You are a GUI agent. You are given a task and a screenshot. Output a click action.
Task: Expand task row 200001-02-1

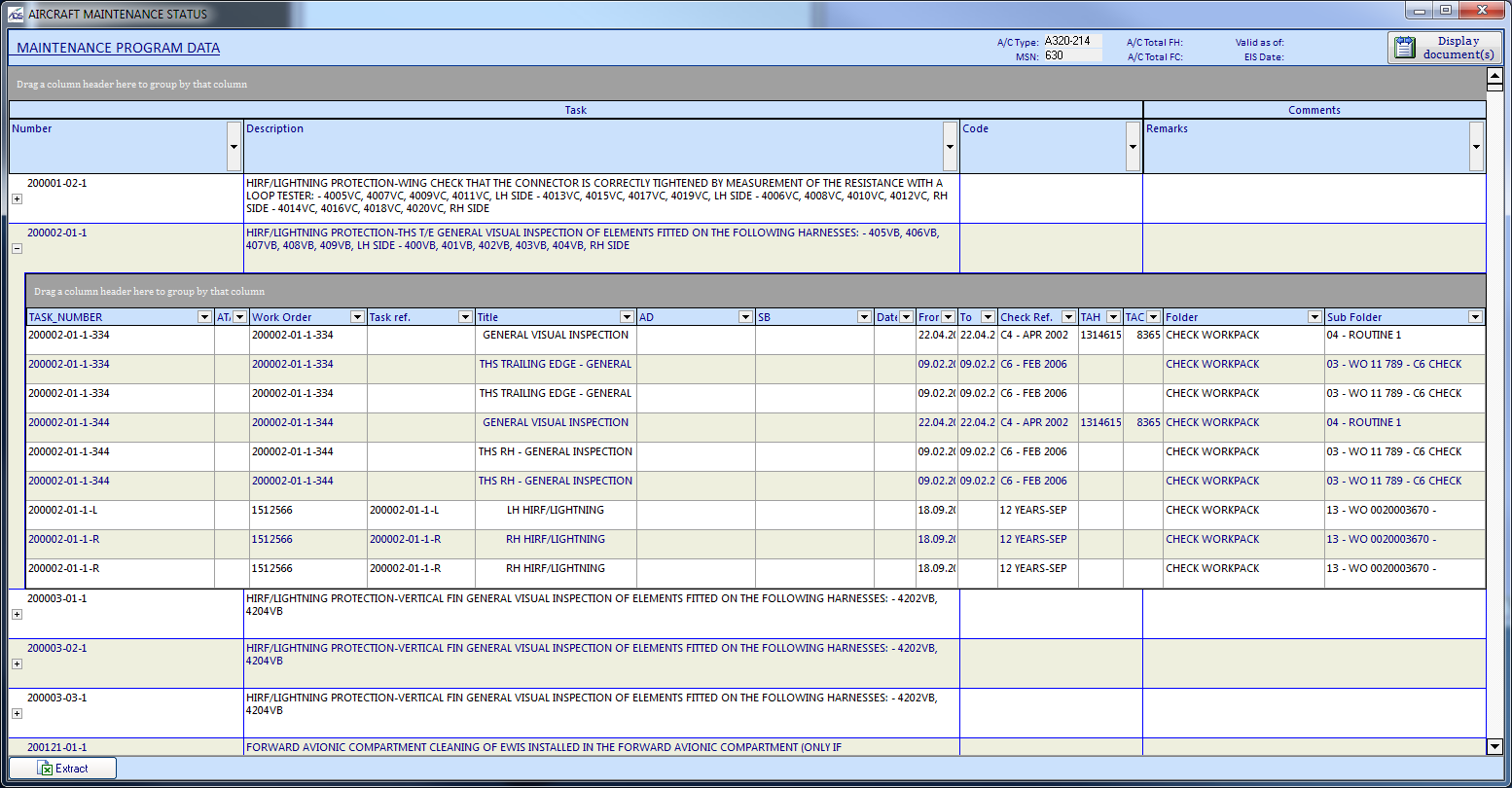pos(16,198)
